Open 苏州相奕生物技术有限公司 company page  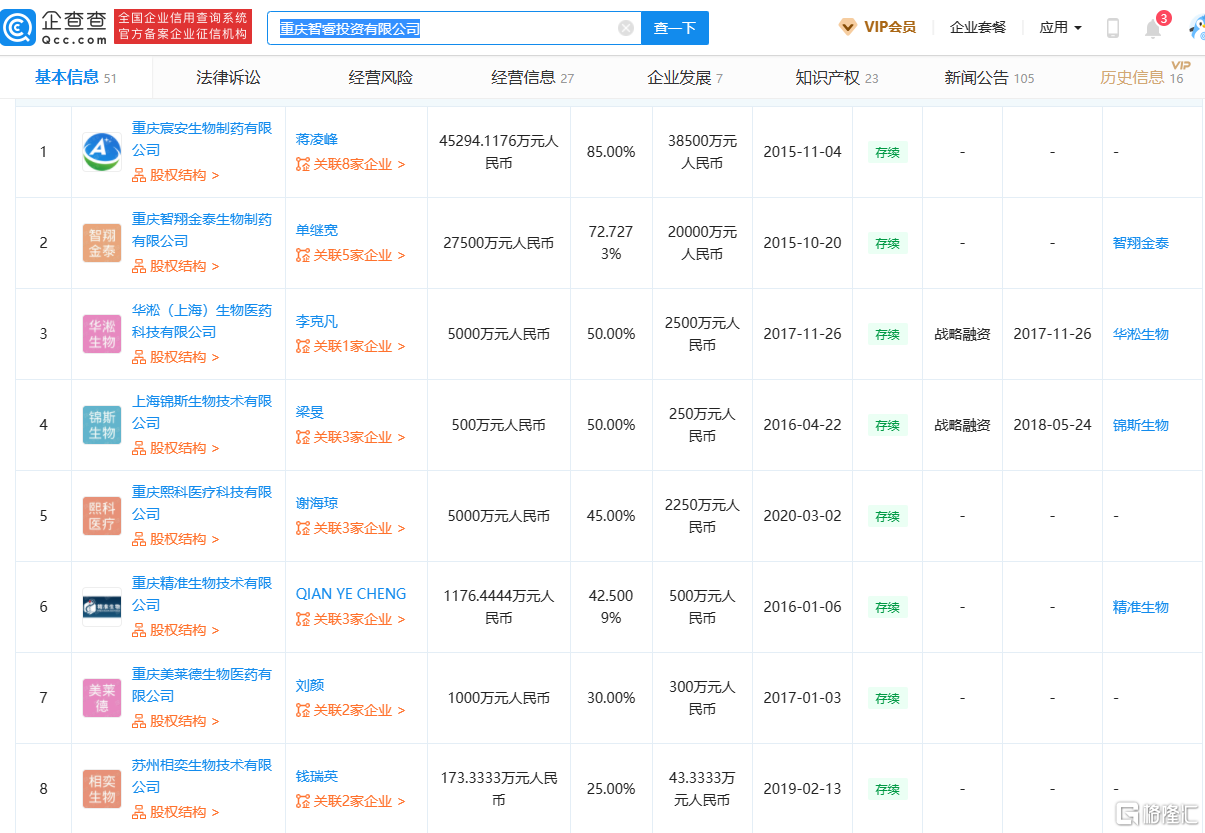[x=202, y=776]
